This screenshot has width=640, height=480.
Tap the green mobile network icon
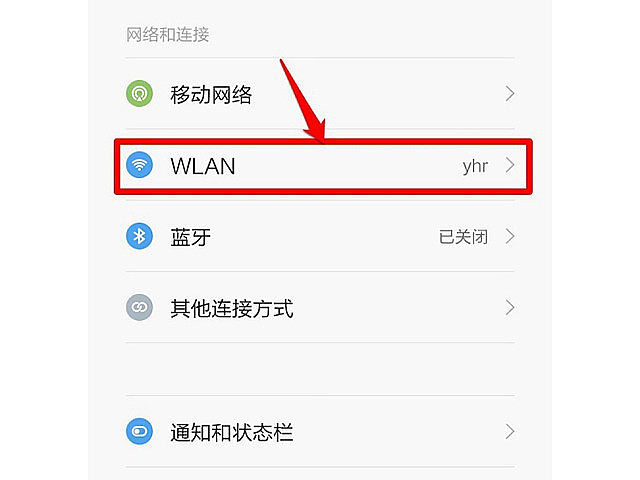pos(139,93)
